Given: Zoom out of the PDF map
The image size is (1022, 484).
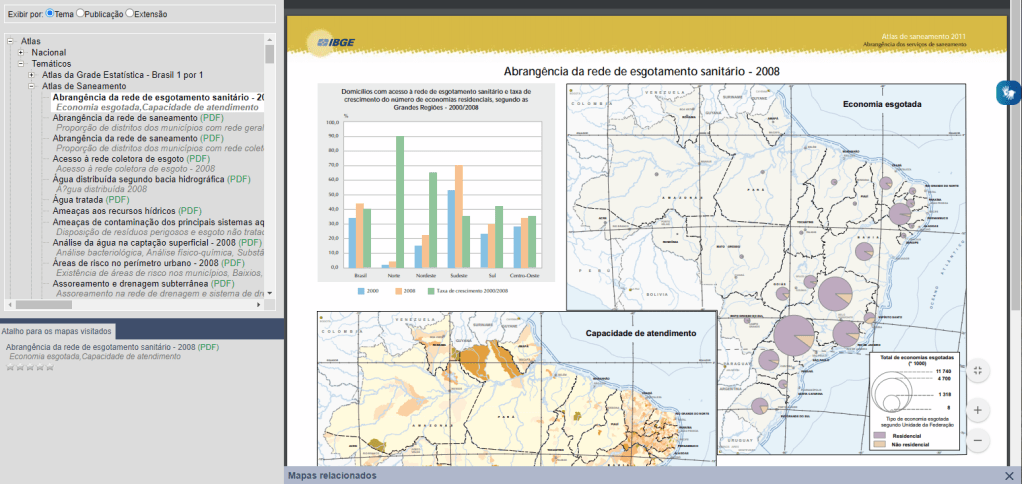Looking at the screenshot, I should coord(977,440).
